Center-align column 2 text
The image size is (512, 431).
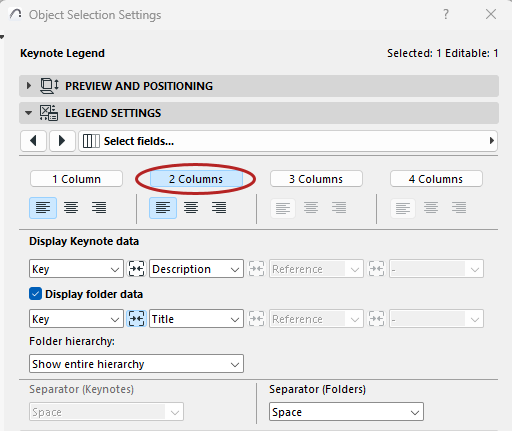[x=191, y=208]
